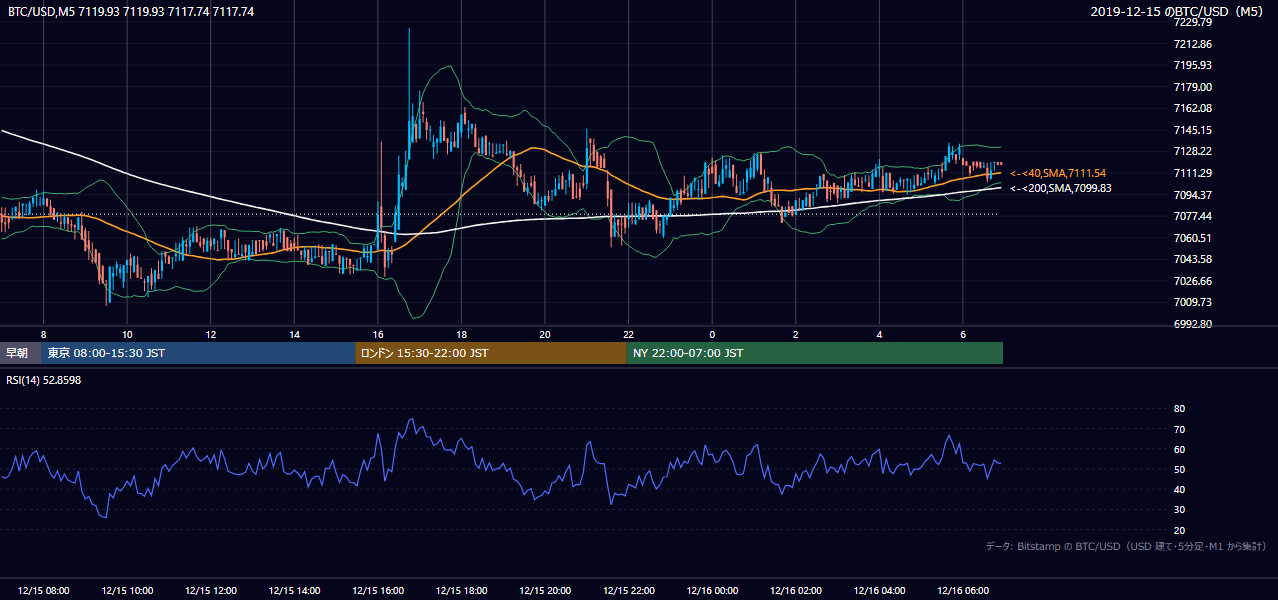Click the BTC/USD,M5 price header text
This screenshot has width=1278, height=600.
(130, 11)
